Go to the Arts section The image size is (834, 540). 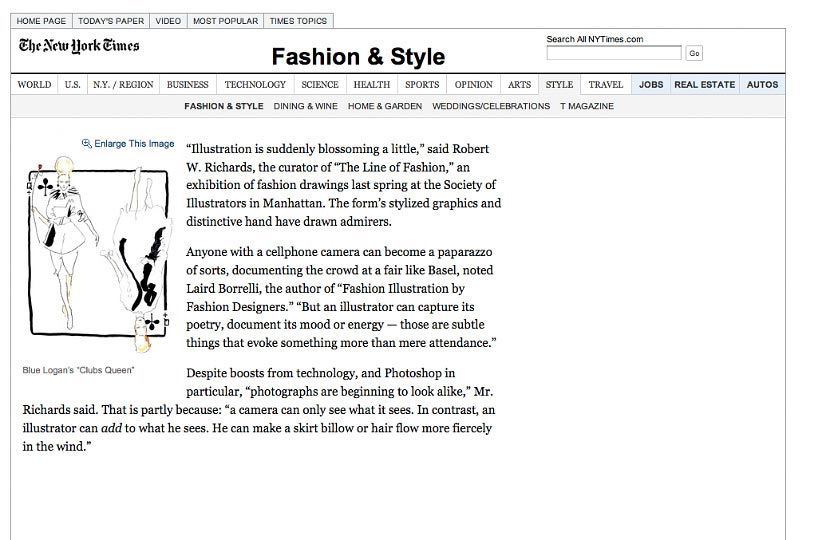click(x=519, y=85)
